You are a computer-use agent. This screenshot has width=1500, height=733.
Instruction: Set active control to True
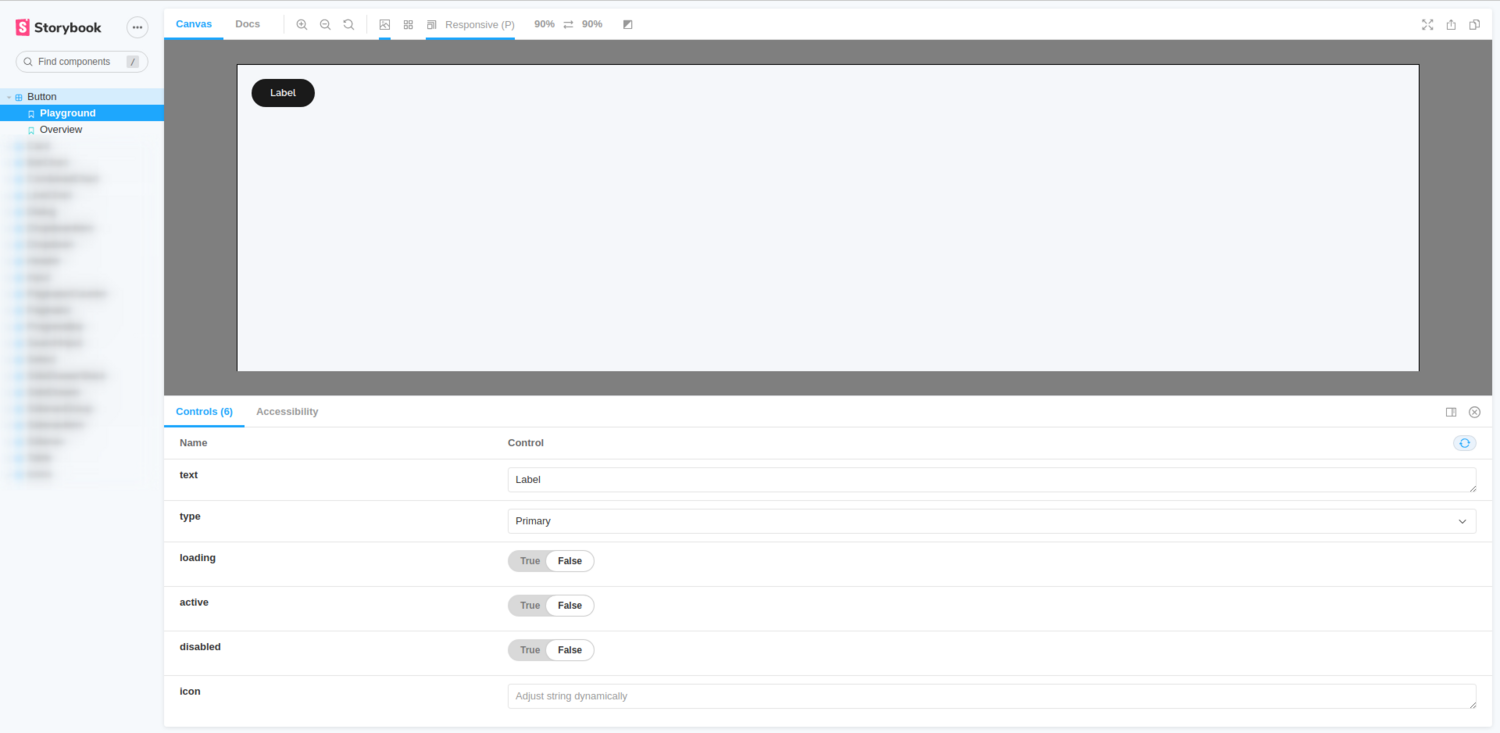(529, 605)
